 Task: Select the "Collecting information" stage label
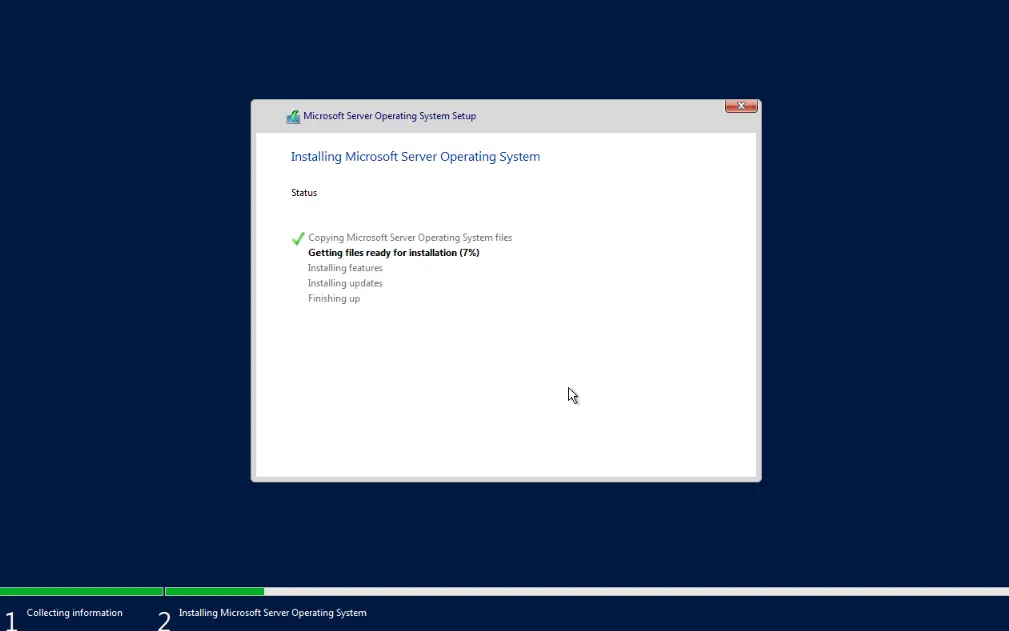click(74, 612)
